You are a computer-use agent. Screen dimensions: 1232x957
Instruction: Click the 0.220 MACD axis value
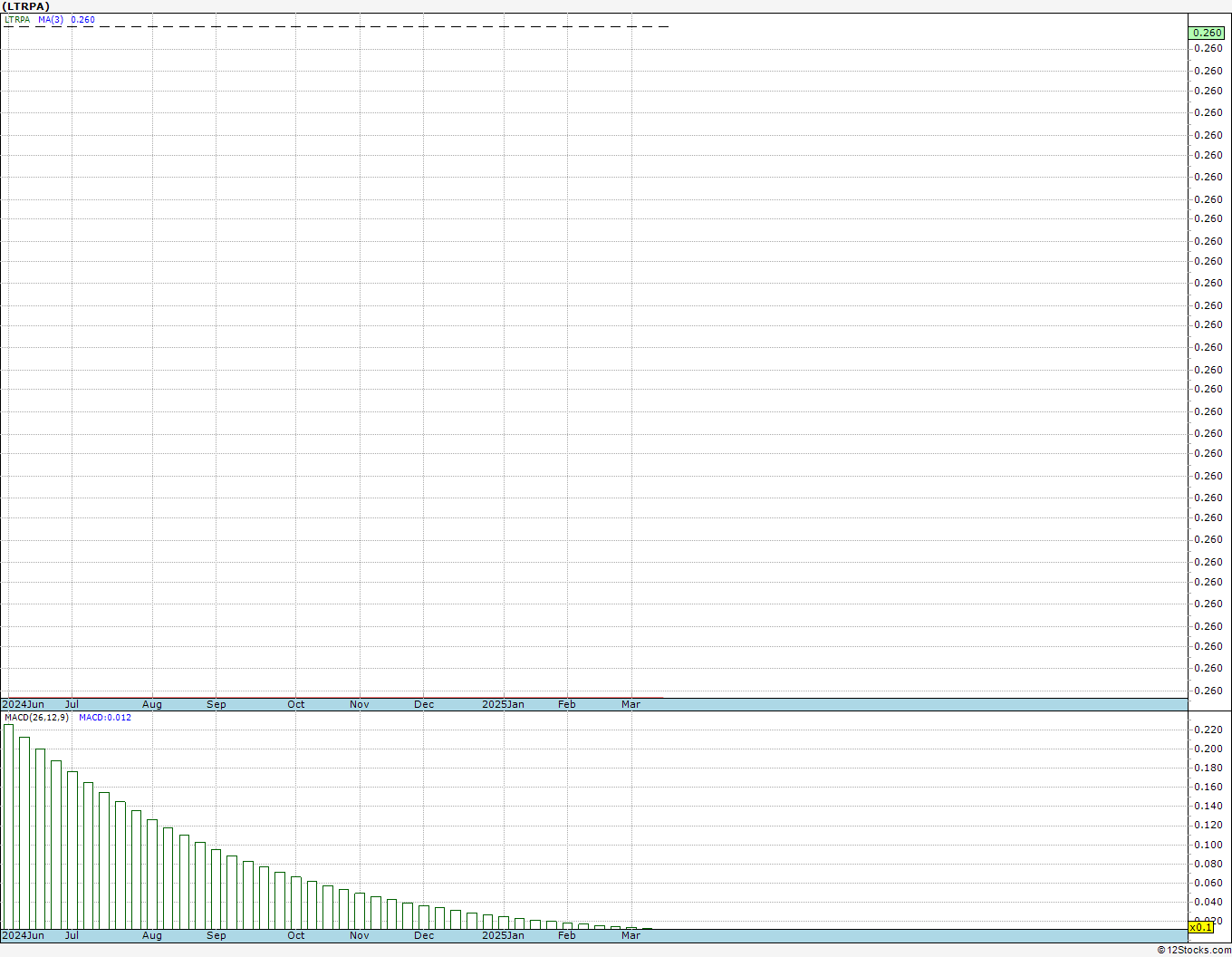click(x=1208, y=730)
